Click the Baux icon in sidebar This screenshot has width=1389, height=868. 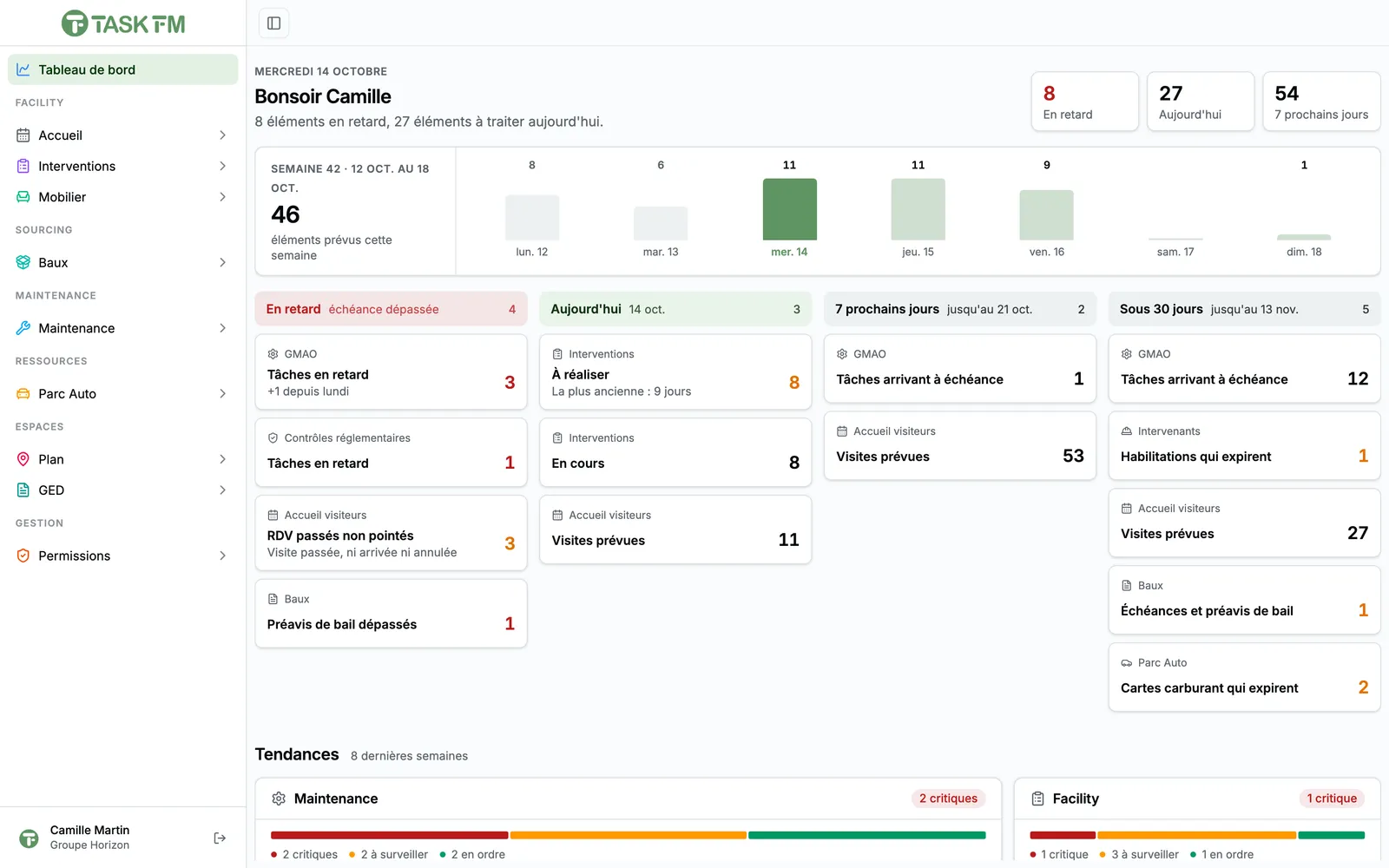[23, 262]
